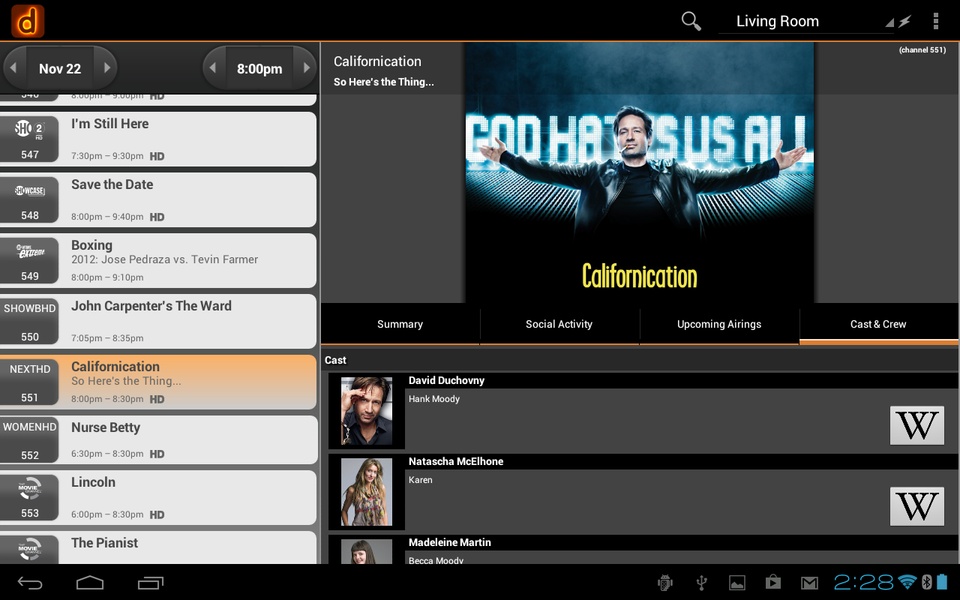Go to previous date before Nov 22

13,68
